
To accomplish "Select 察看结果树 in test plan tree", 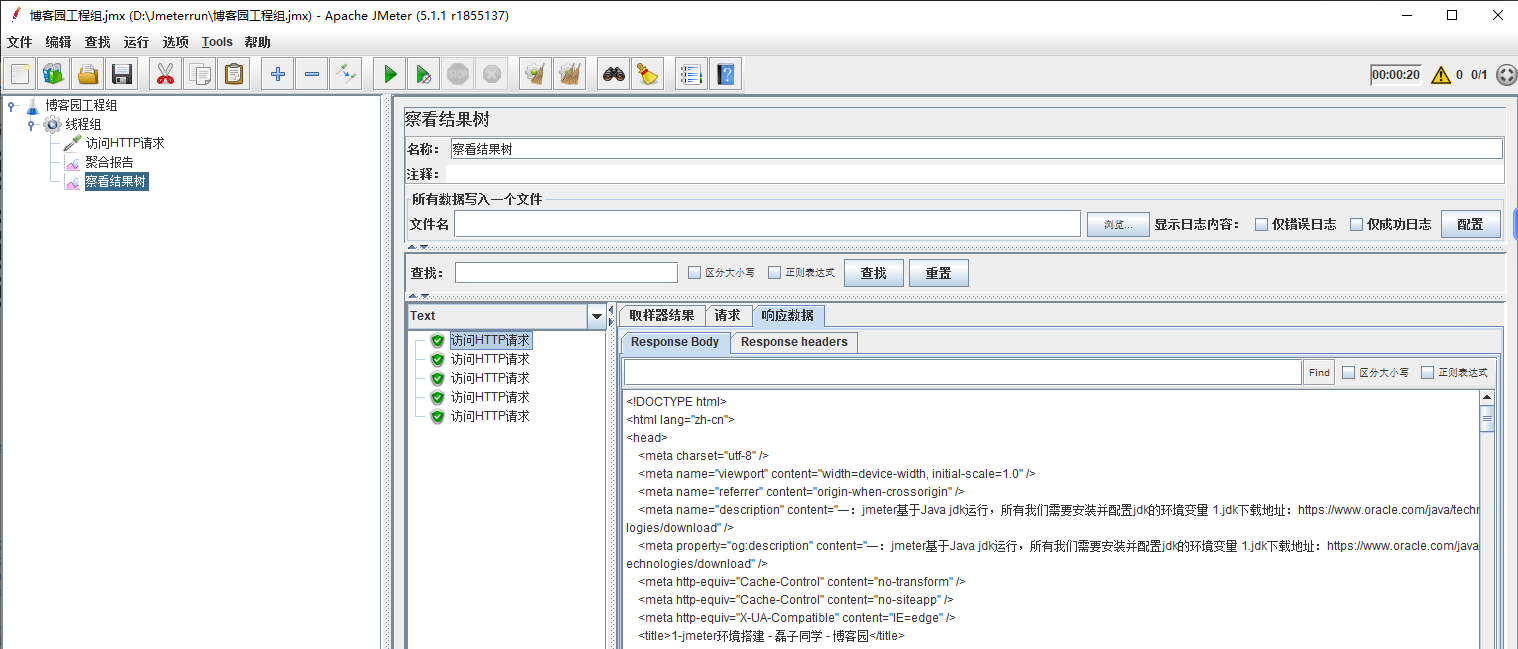I will click(x=116, y=181).
